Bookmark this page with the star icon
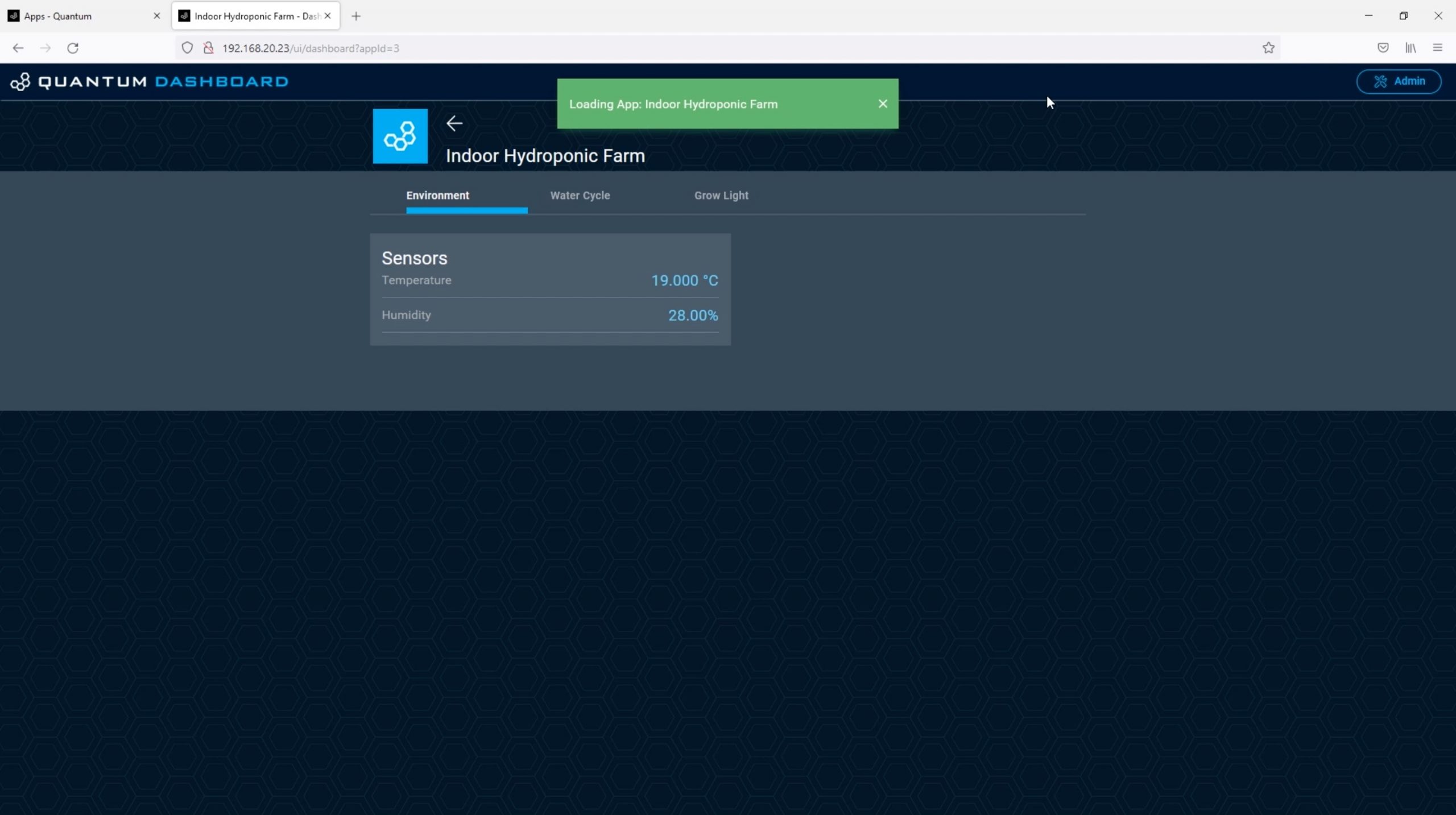The height and width of the screenshot is (815, 1456). tap(1268, 48)
